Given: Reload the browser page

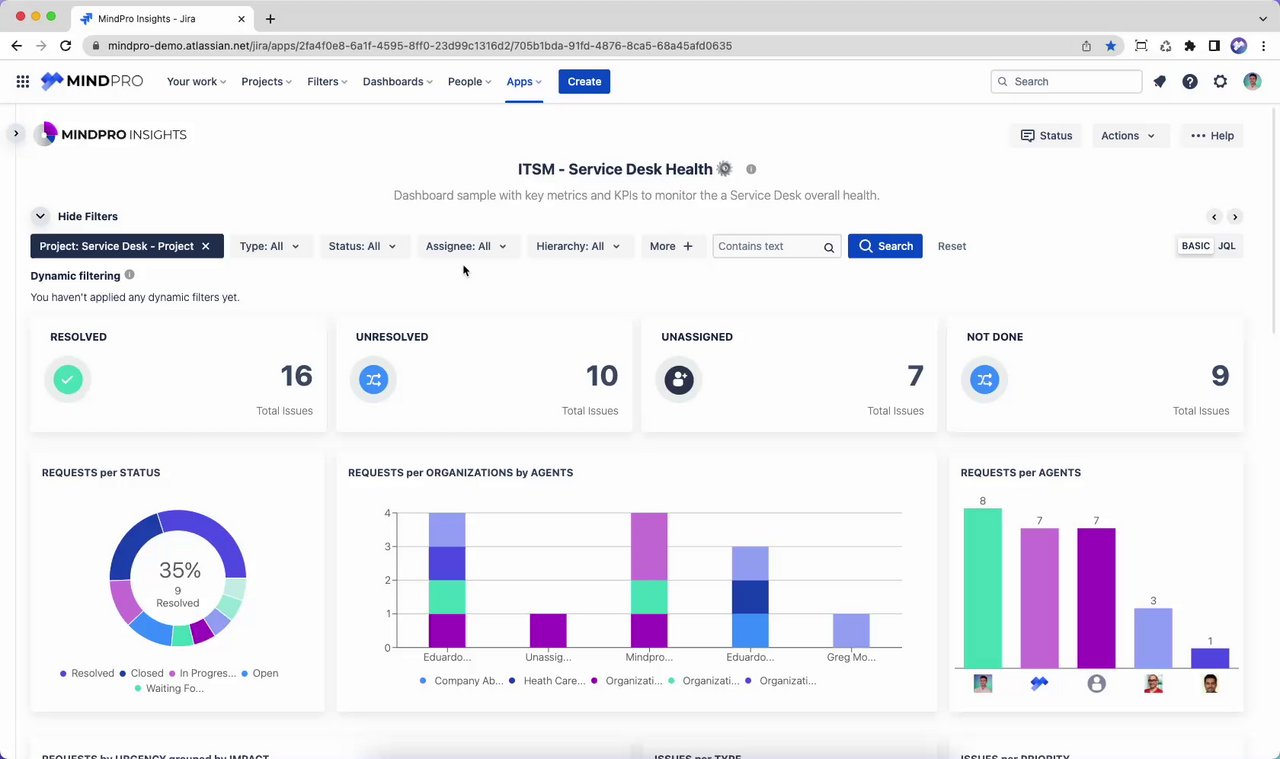Looking at the screenshot, I should pyautogui.click(x=66, y=46).
